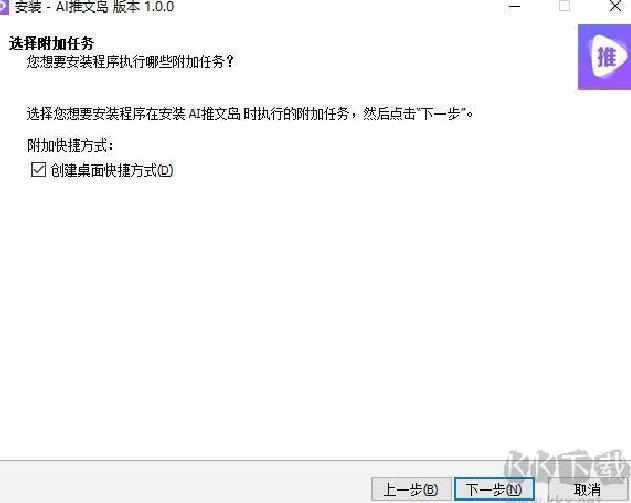
Task: Click the 创建桌面快捷方式(D) label text
Action: click(x=112, y=170)
